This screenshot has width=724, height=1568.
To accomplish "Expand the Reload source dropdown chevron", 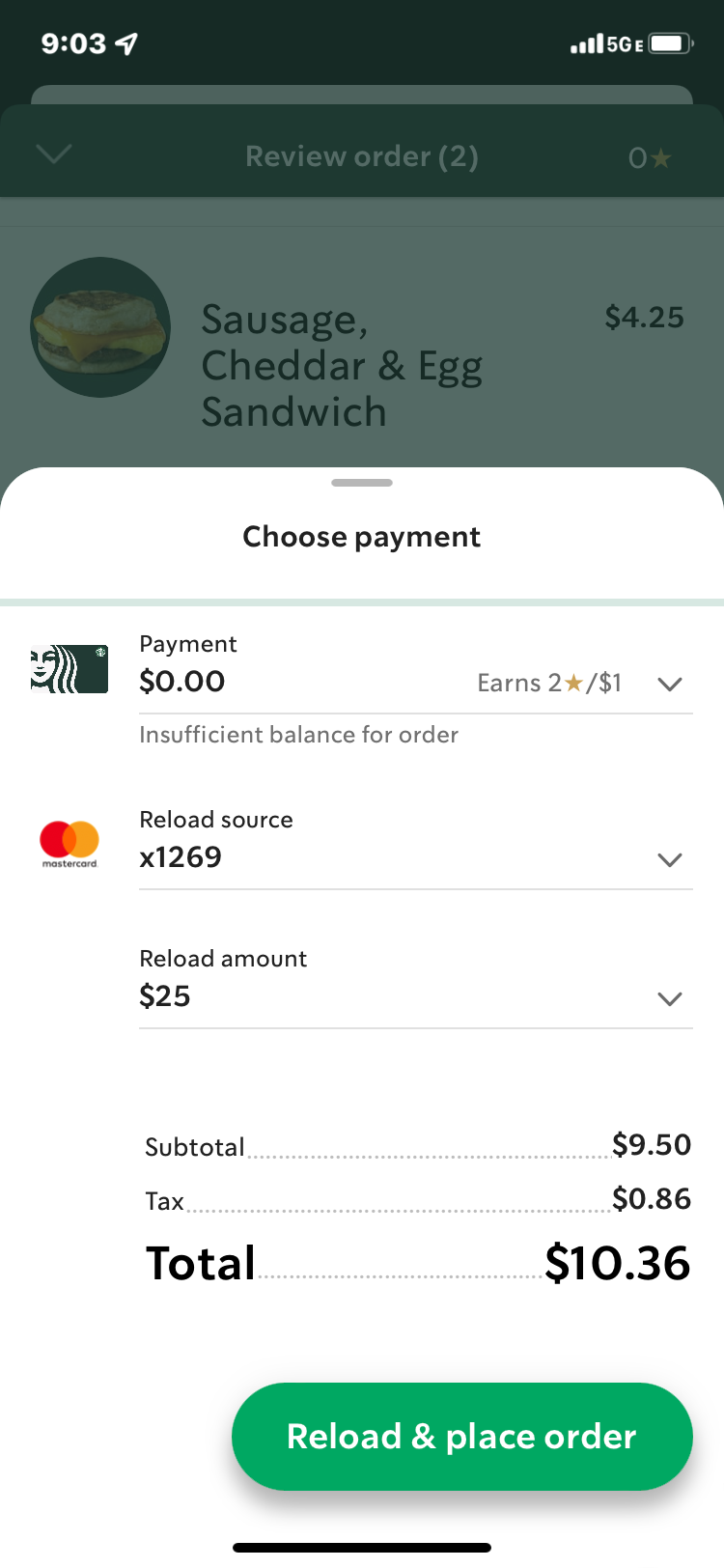I will [670, 859].
